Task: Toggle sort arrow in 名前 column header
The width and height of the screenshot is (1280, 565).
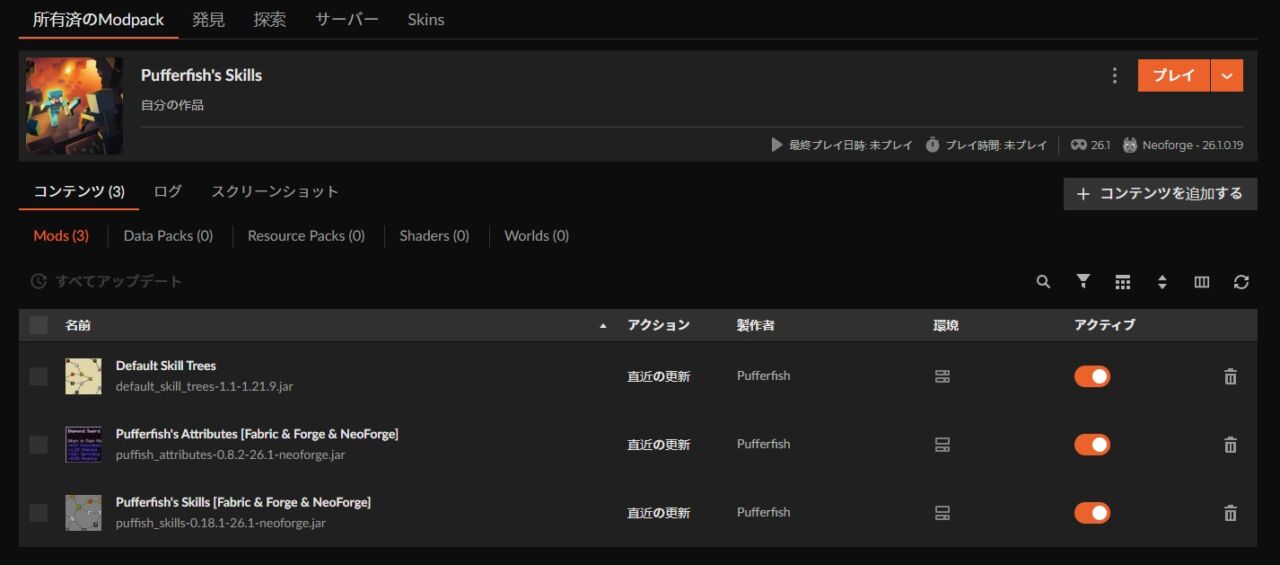Action: 602,326
